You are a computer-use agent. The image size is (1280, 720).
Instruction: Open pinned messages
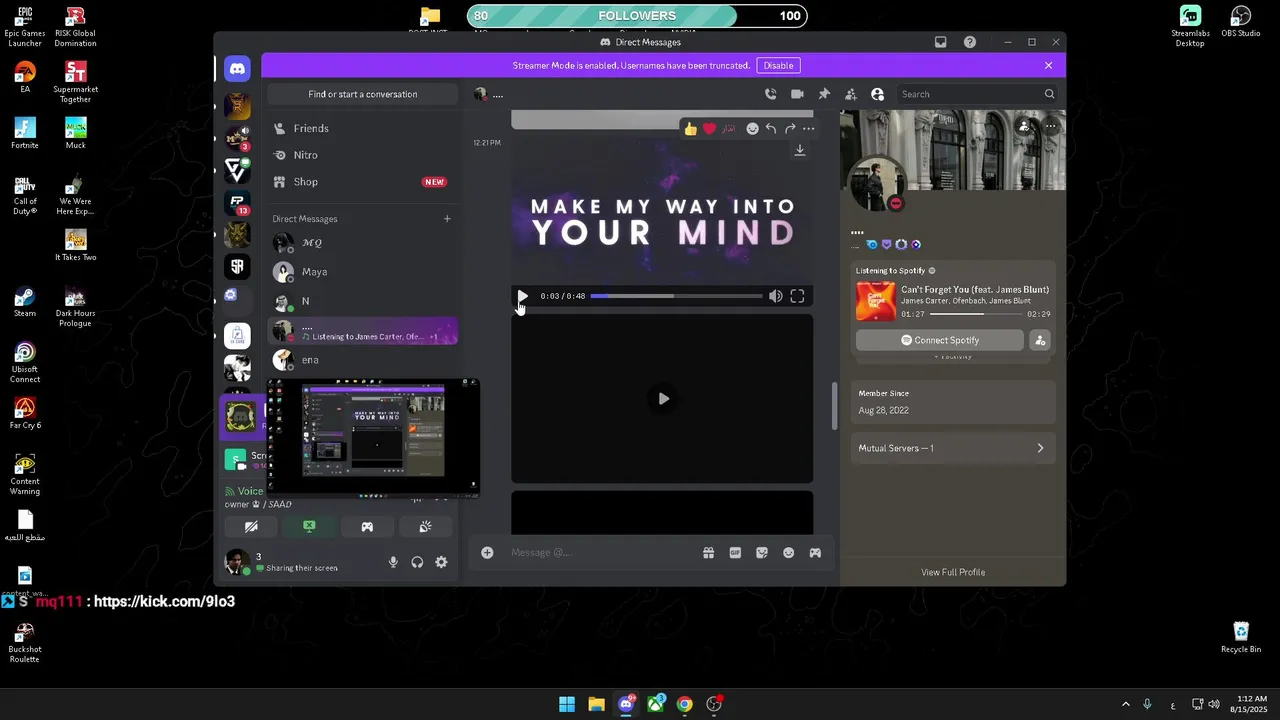click(x=824, y=94)
